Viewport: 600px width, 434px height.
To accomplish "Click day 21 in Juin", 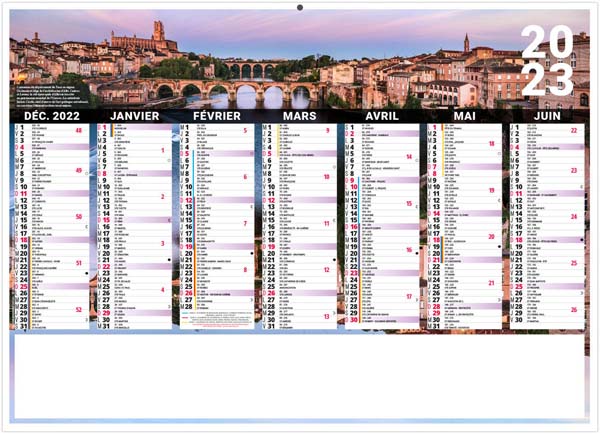I will 519,260.
